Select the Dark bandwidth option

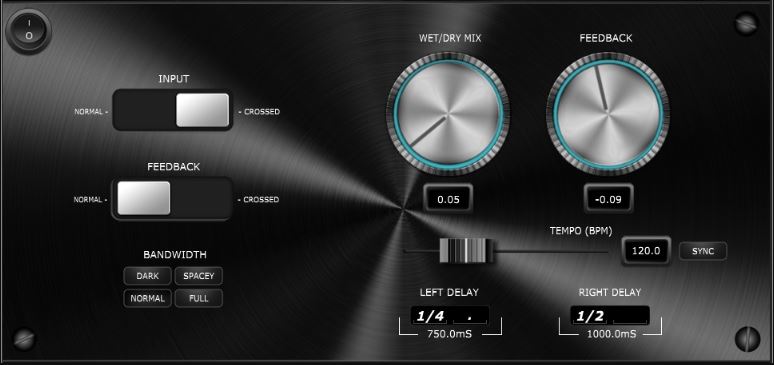pos(148,276)
